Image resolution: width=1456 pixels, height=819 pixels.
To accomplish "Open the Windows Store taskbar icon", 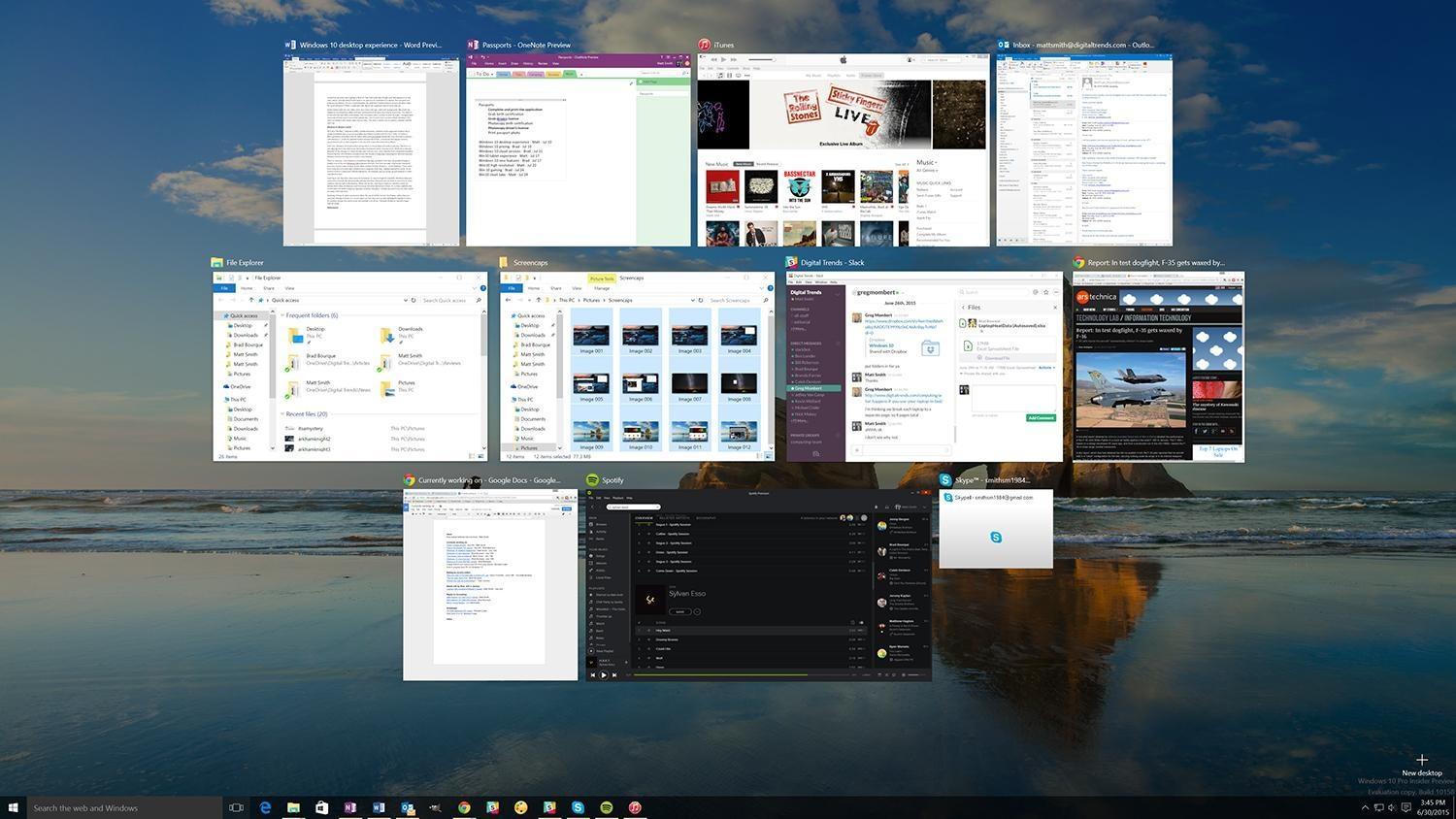I will pyautogui.click(x=321, y=807).
